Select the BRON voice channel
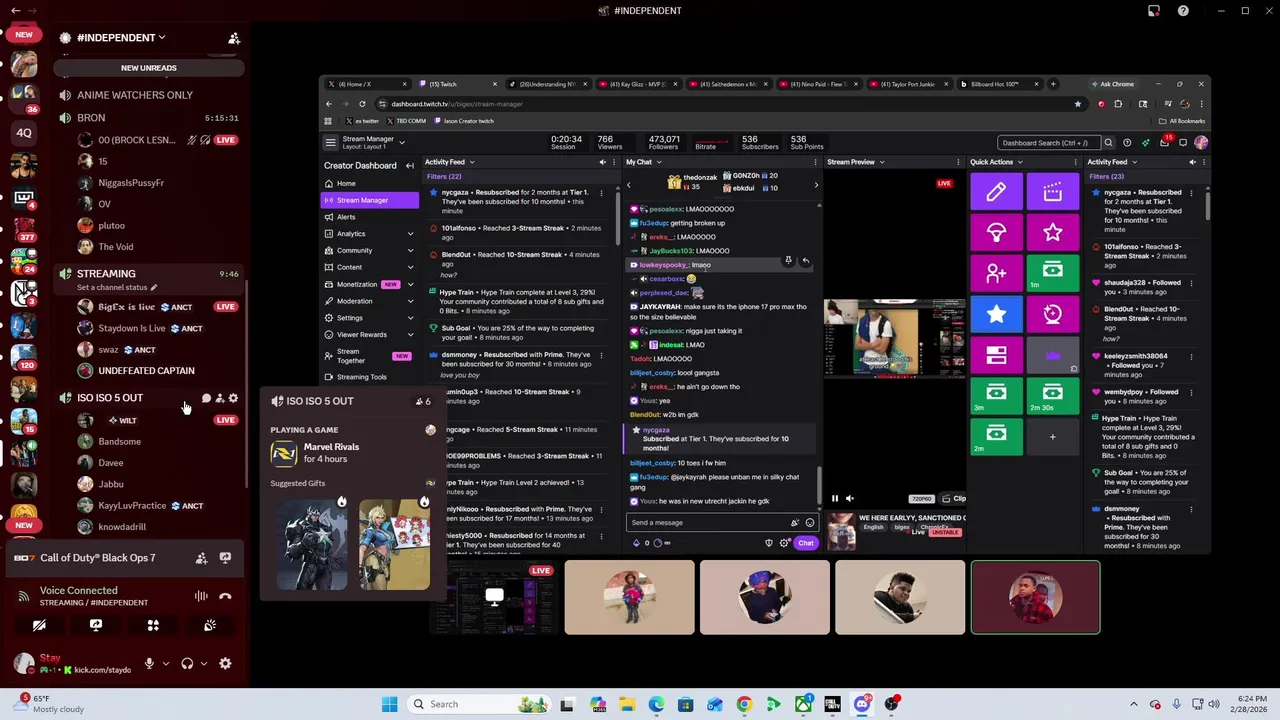Screen dimensions: 1280x720 (x=148, y=118)
